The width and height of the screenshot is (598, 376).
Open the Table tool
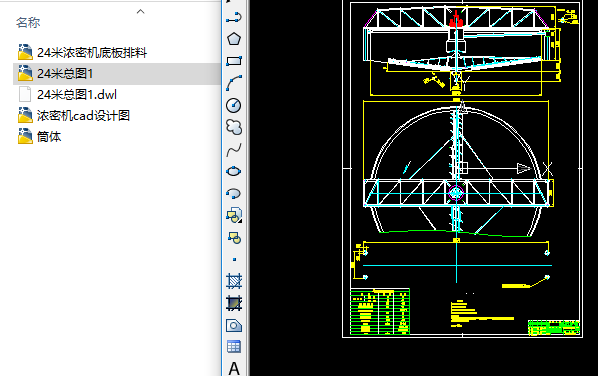(x=234, y=347)
